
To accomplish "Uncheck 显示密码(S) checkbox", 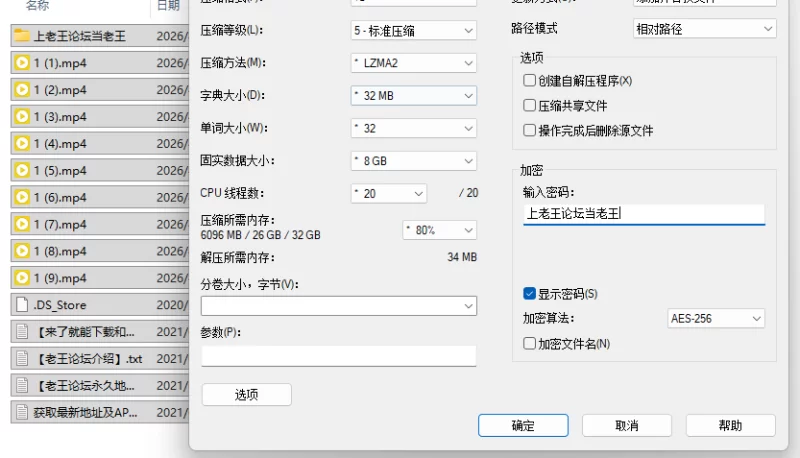I will (530, 294).
